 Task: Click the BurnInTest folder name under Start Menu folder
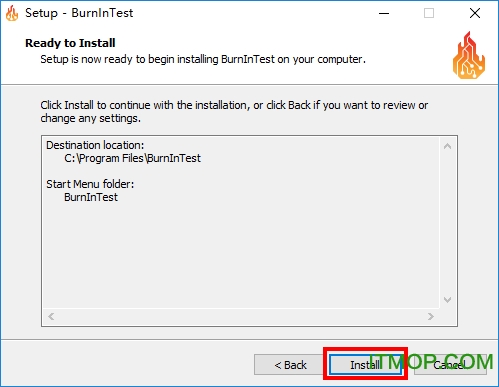tap(91, 197)
